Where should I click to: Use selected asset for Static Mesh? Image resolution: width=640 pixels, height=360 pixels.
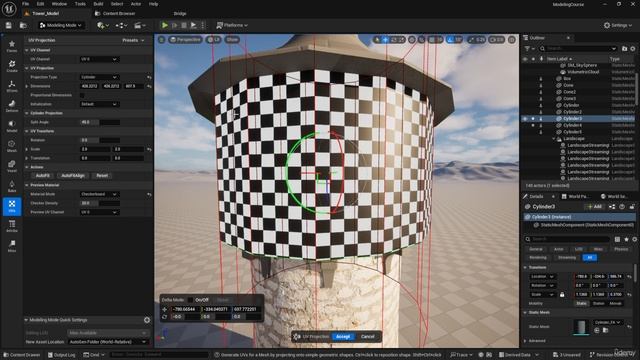(x=597, y=330)
